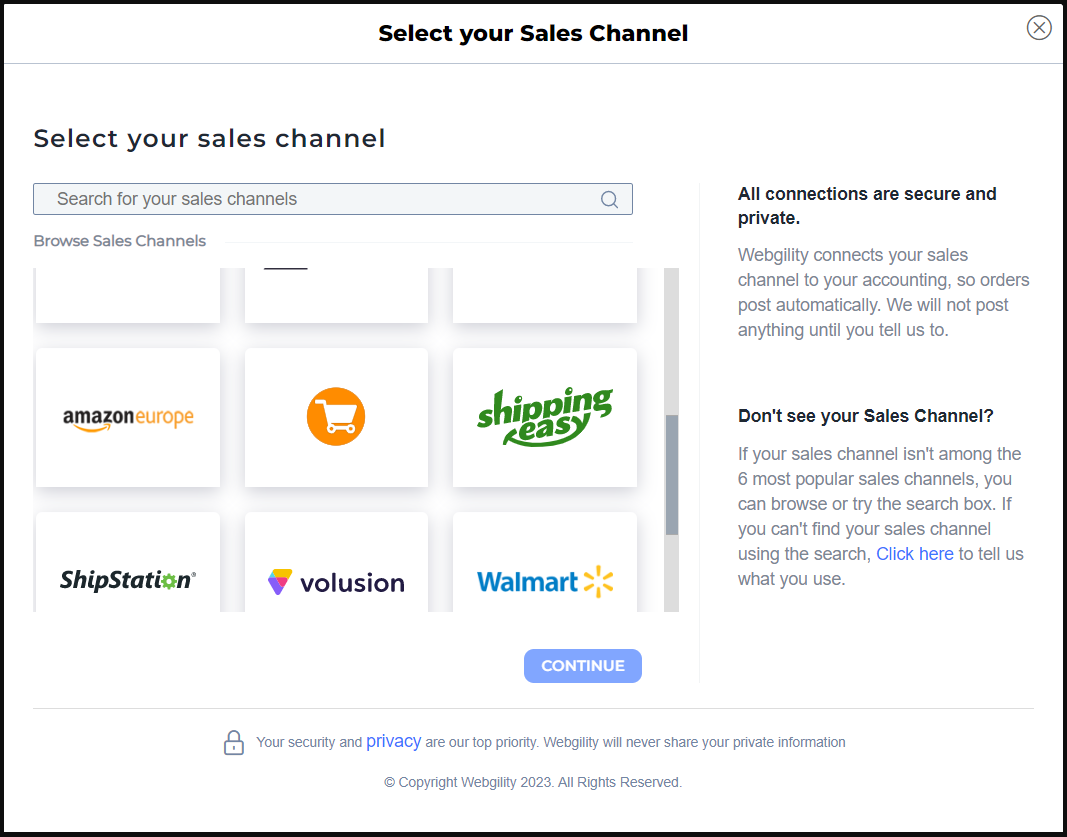Screen dimensions: 1067x837
Task: Click the Browse Sales Channels label
Action: 120,241
